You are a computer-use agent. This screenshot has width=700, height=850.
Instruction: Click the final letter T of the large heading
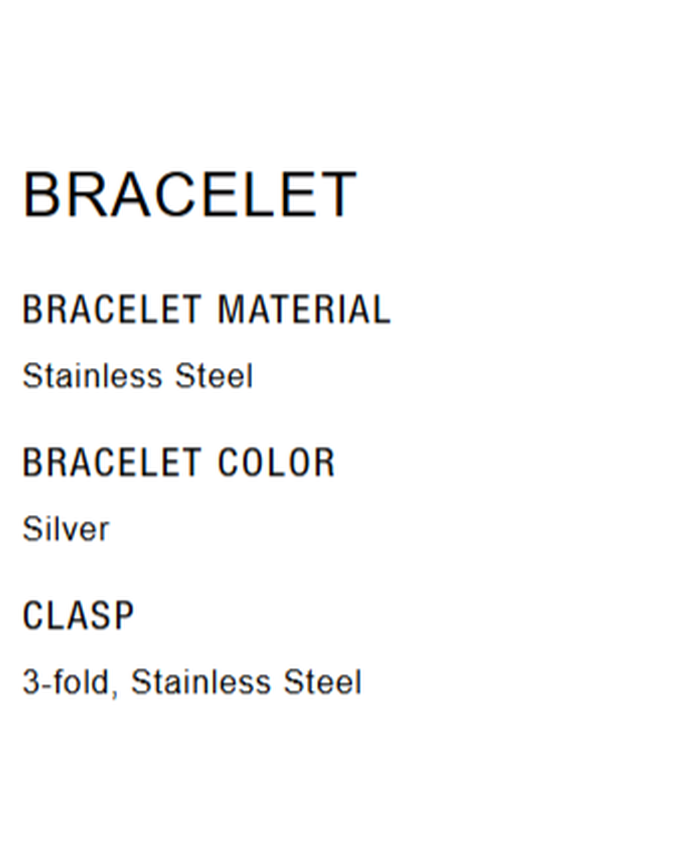click(x=338, y=194)
